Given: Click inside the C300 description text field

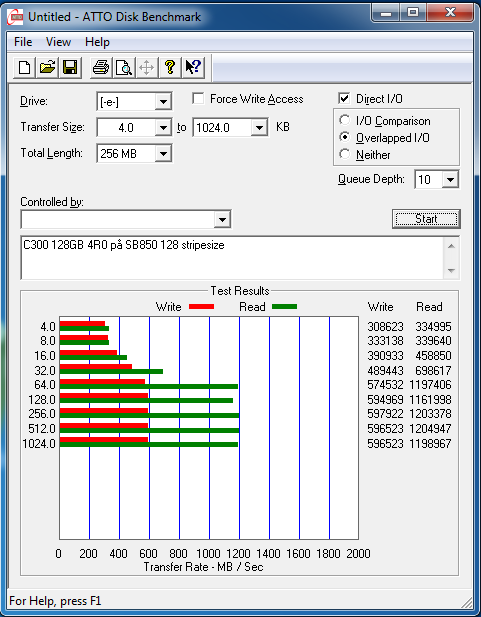Looking at the screenshot, I should (233, 258).
